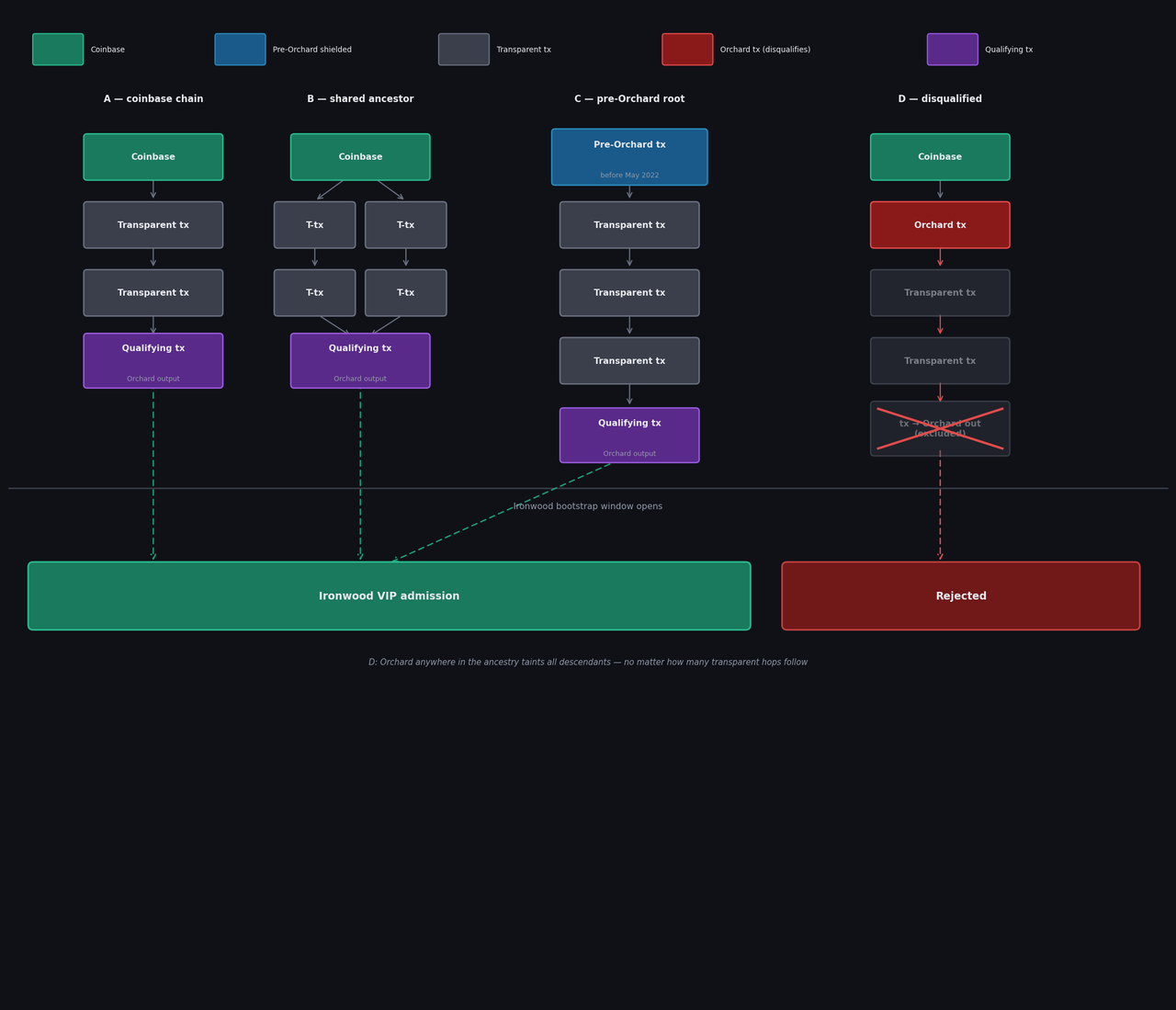
Task: Select chain C's last Transparent tx node
Action: [629, 360]
